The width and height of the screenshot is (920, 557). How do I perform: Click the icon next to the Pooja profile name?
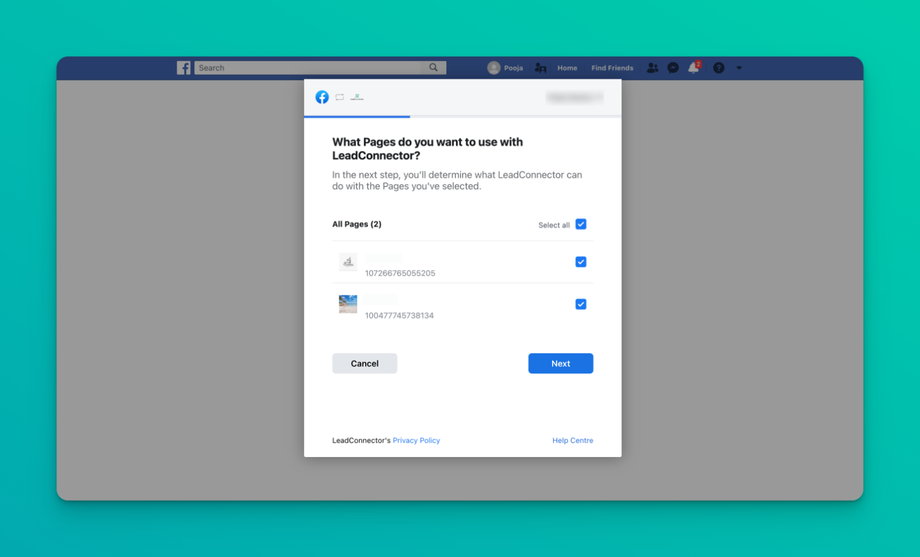point(540,68)
